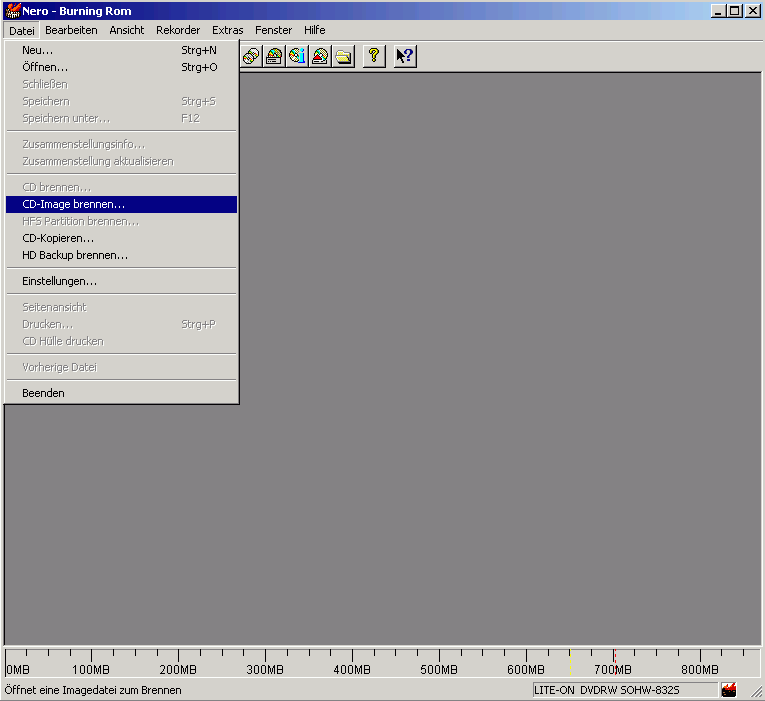Activate the context help arrow-question icon
This screenshot has width=765, height=701.
[404, 56]
